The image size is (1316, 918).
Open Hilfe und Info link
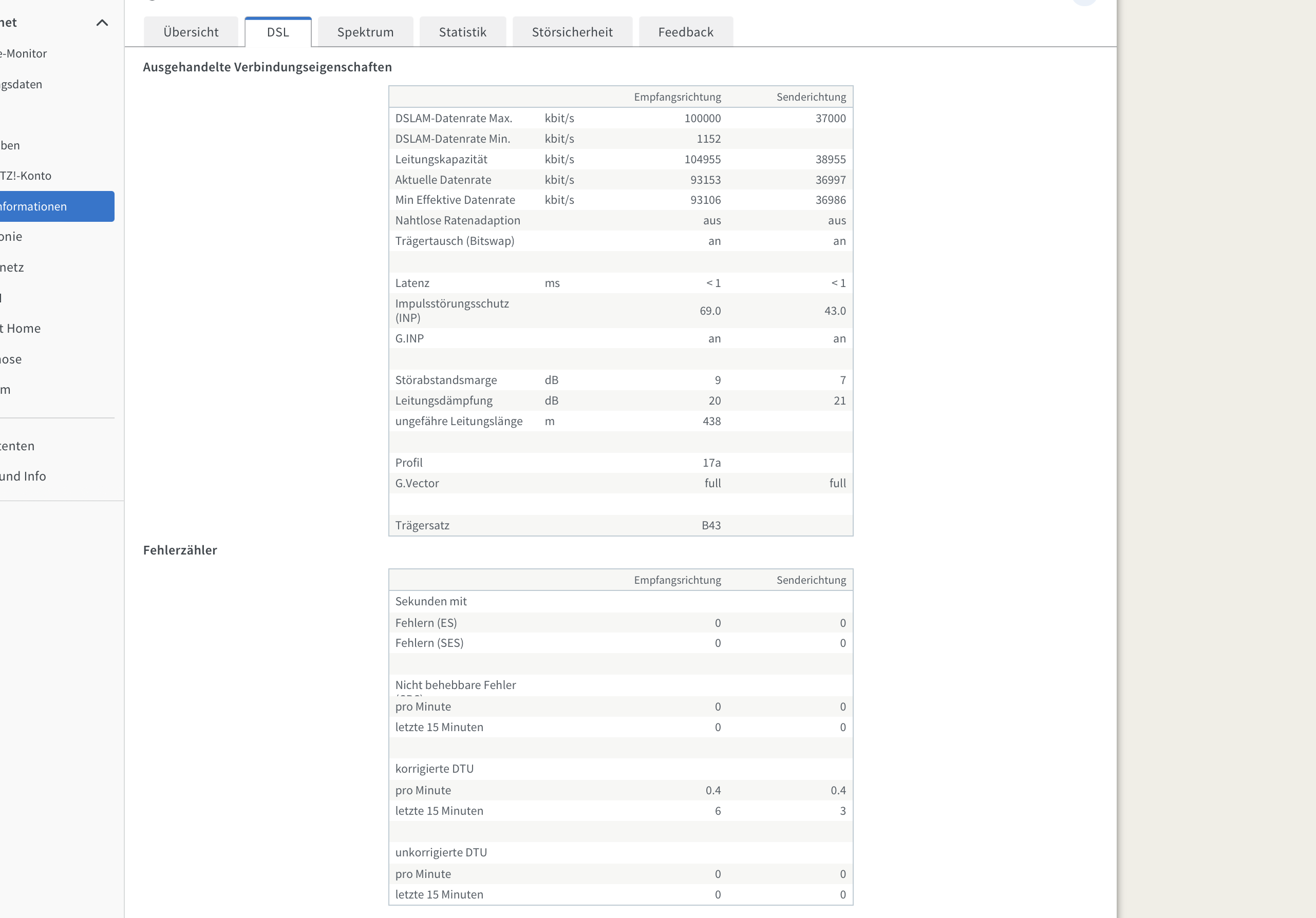click(x=23, y=476)
